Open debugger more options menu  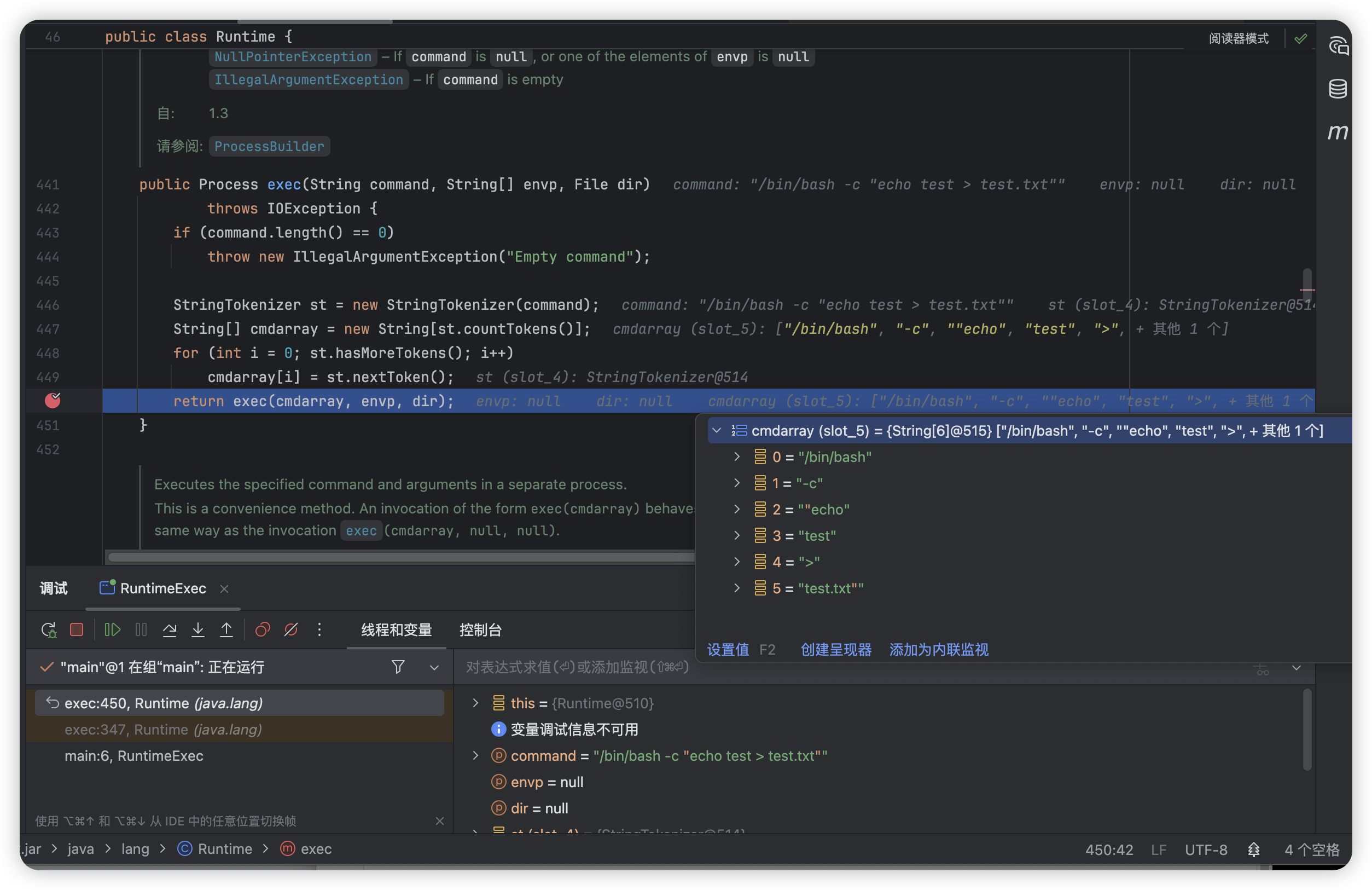319,629
